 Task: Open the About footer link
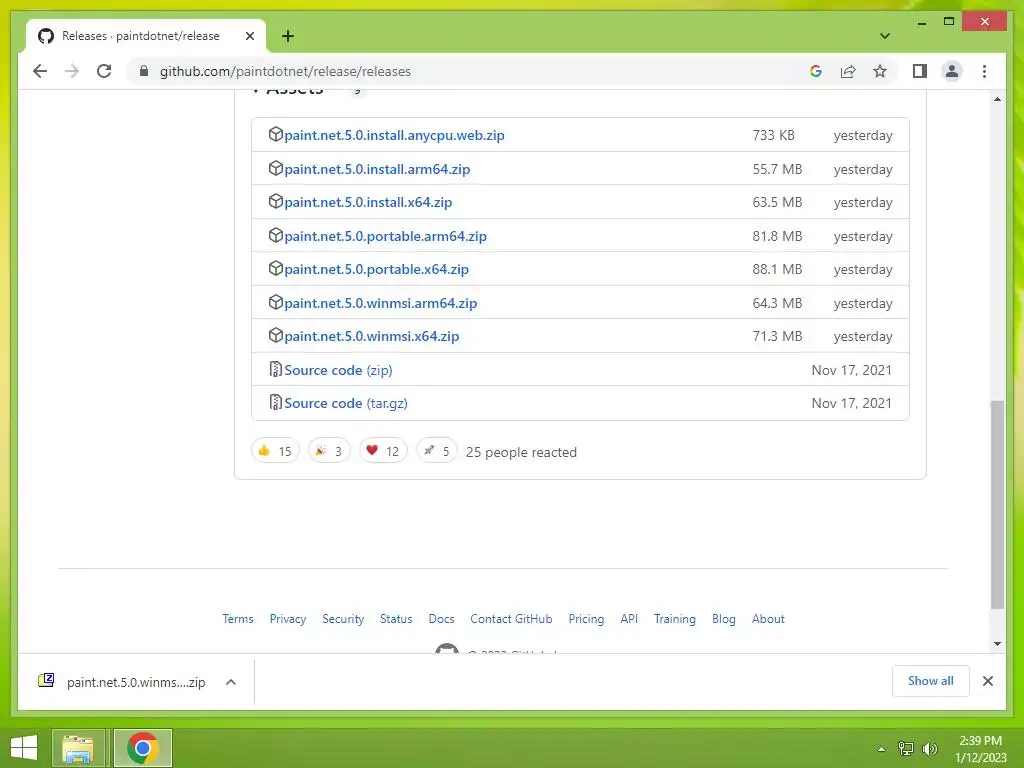(x=768, y=618)
